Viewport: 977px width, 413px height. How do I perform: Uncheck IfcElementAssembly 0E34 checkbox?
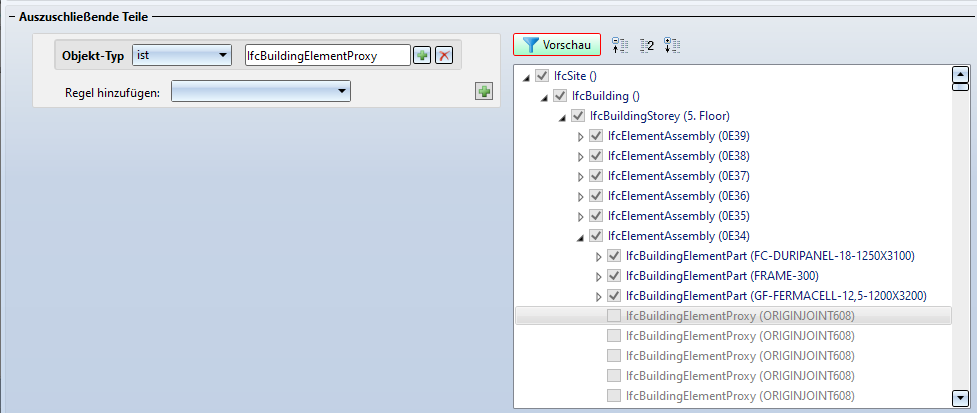596,236
